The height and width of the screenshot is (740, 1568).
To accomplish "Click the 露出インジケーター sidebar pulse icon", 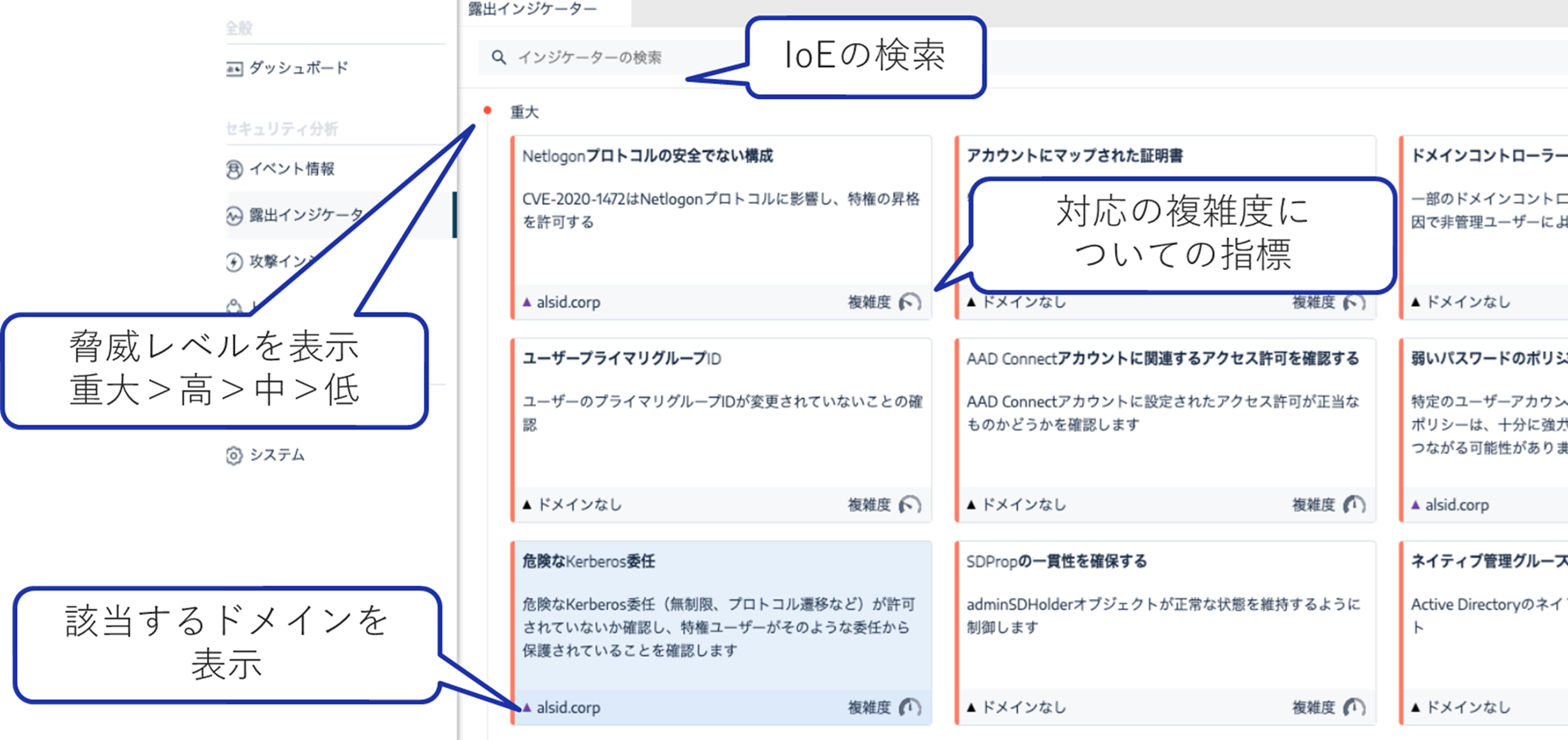I will (x=234, y=216).
